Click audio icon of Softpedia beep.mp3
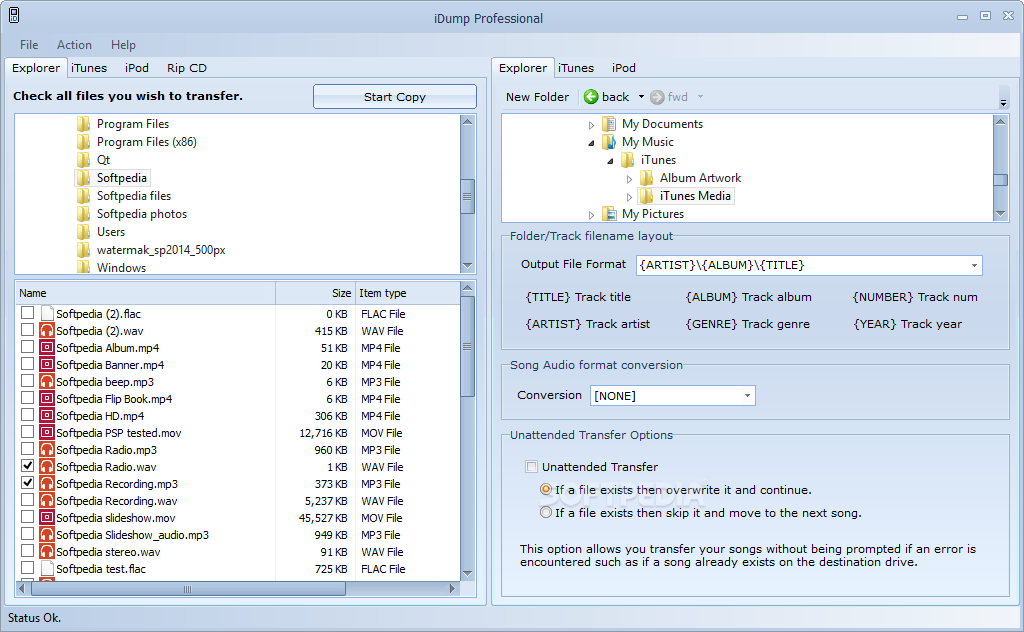Viewport: 1024px width, 632px height. coord(46,382)
